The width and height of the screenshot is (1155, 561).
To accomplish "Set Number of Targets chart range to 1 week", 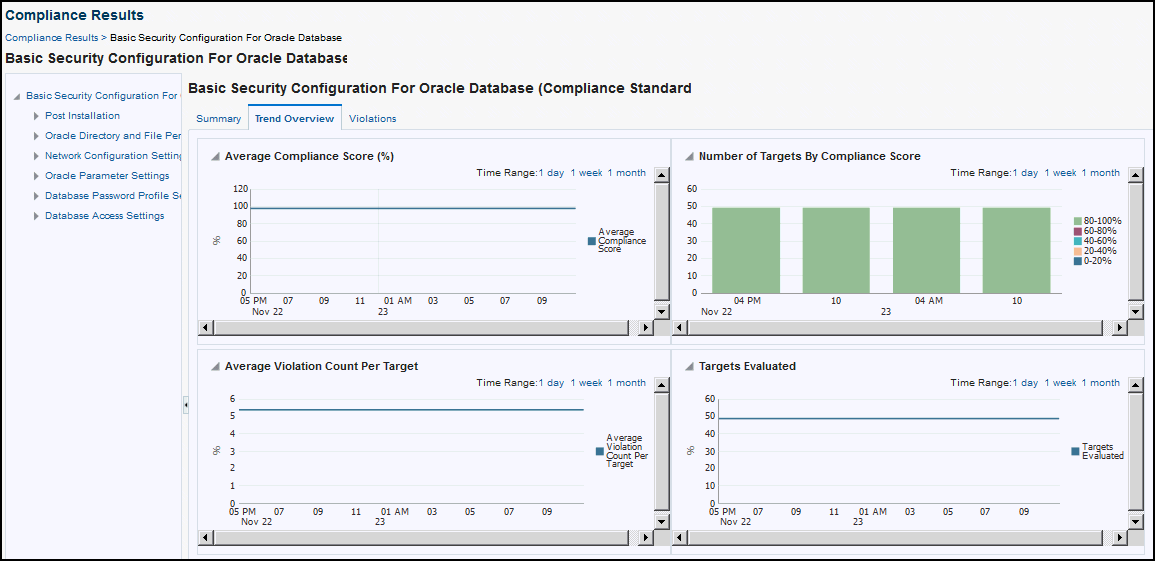I will click(1060, 173).
